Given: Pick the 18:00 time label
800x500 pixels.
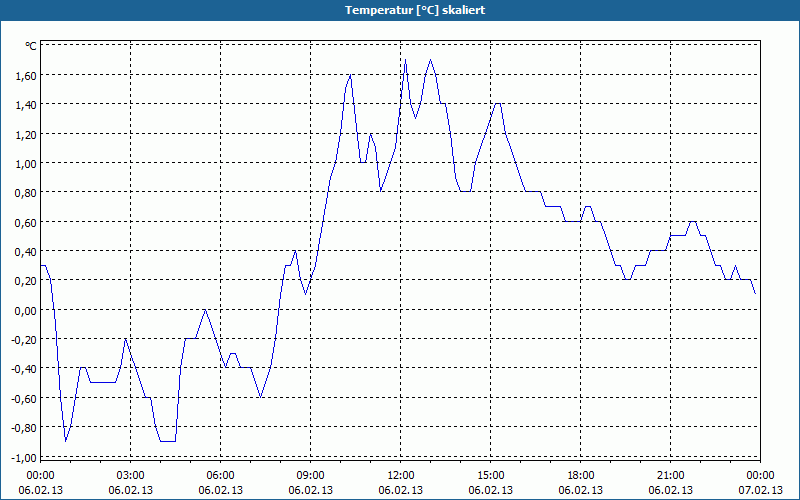Looking at the screenshot, I should [x=581, y=476].
